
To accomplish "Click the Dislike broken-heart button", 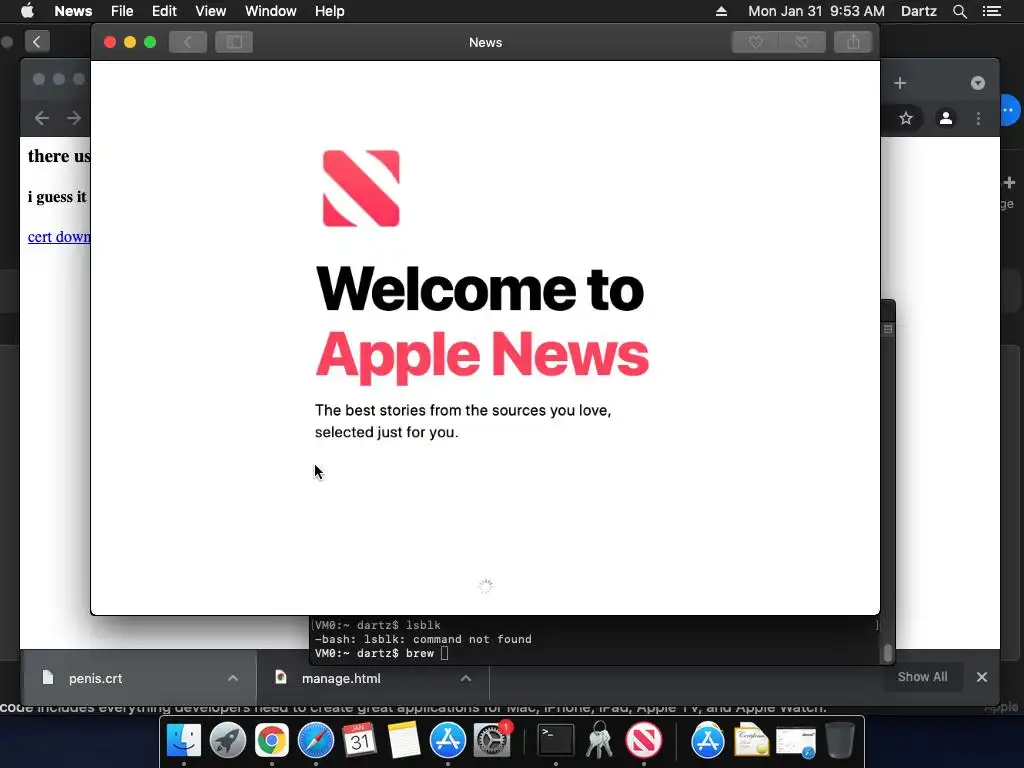I will pos(803,42).
